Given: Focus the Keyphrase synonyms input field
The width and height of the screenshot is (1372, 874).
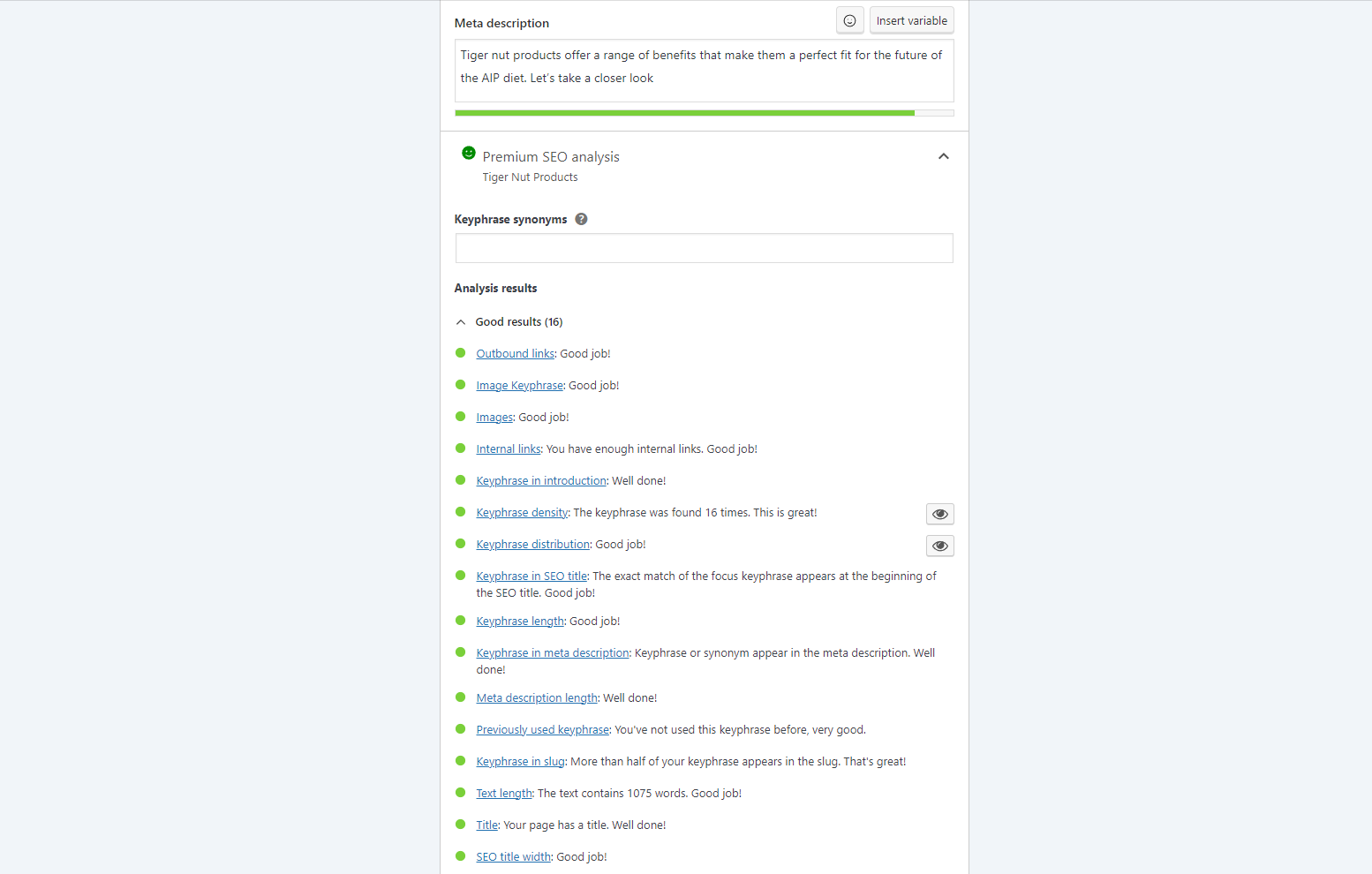Looking at the screenshot, I should [704, 248].
